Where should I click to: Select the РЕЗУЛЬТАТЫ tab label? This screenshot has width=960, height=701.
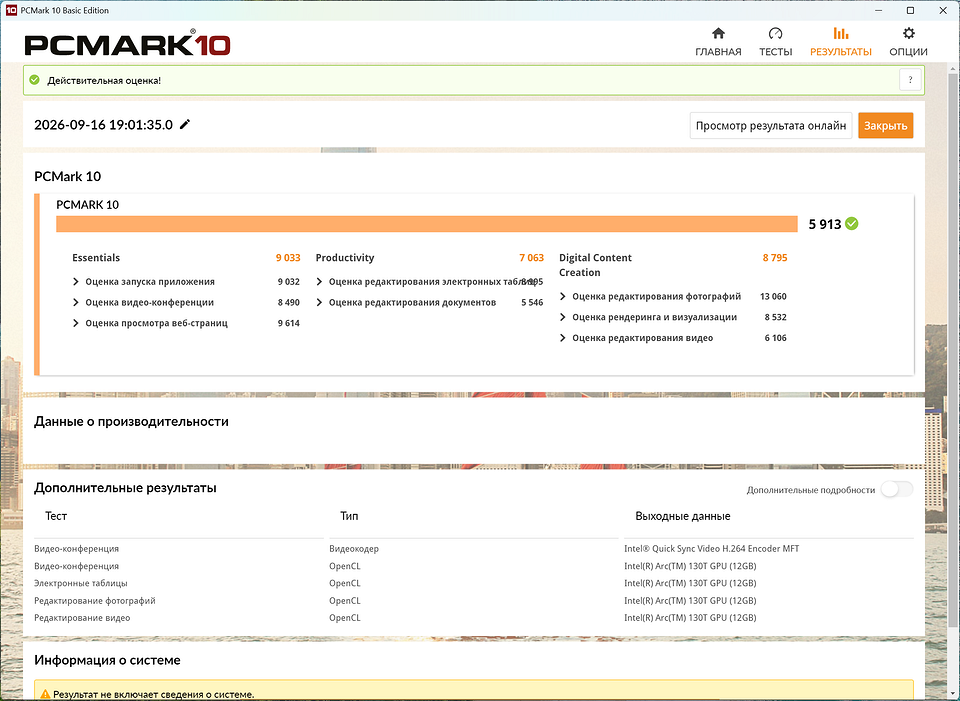tap(841, 52)
